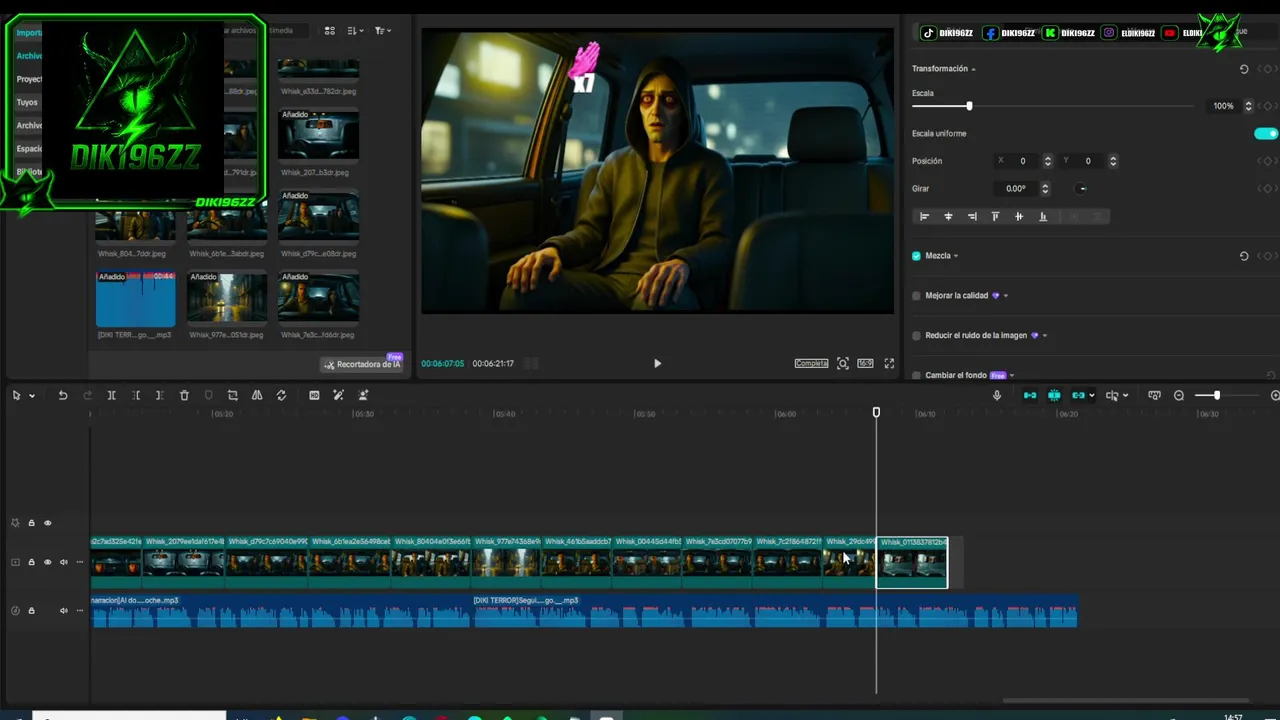
Task: Click the scan-frame icon below the preview
Action: click(x=843, y=363)
